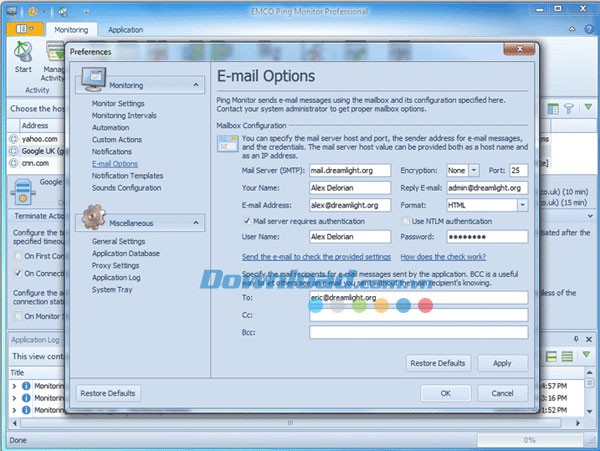600x451 pixels.
Task: Click the application menu button at top-left
Action: 21,30
